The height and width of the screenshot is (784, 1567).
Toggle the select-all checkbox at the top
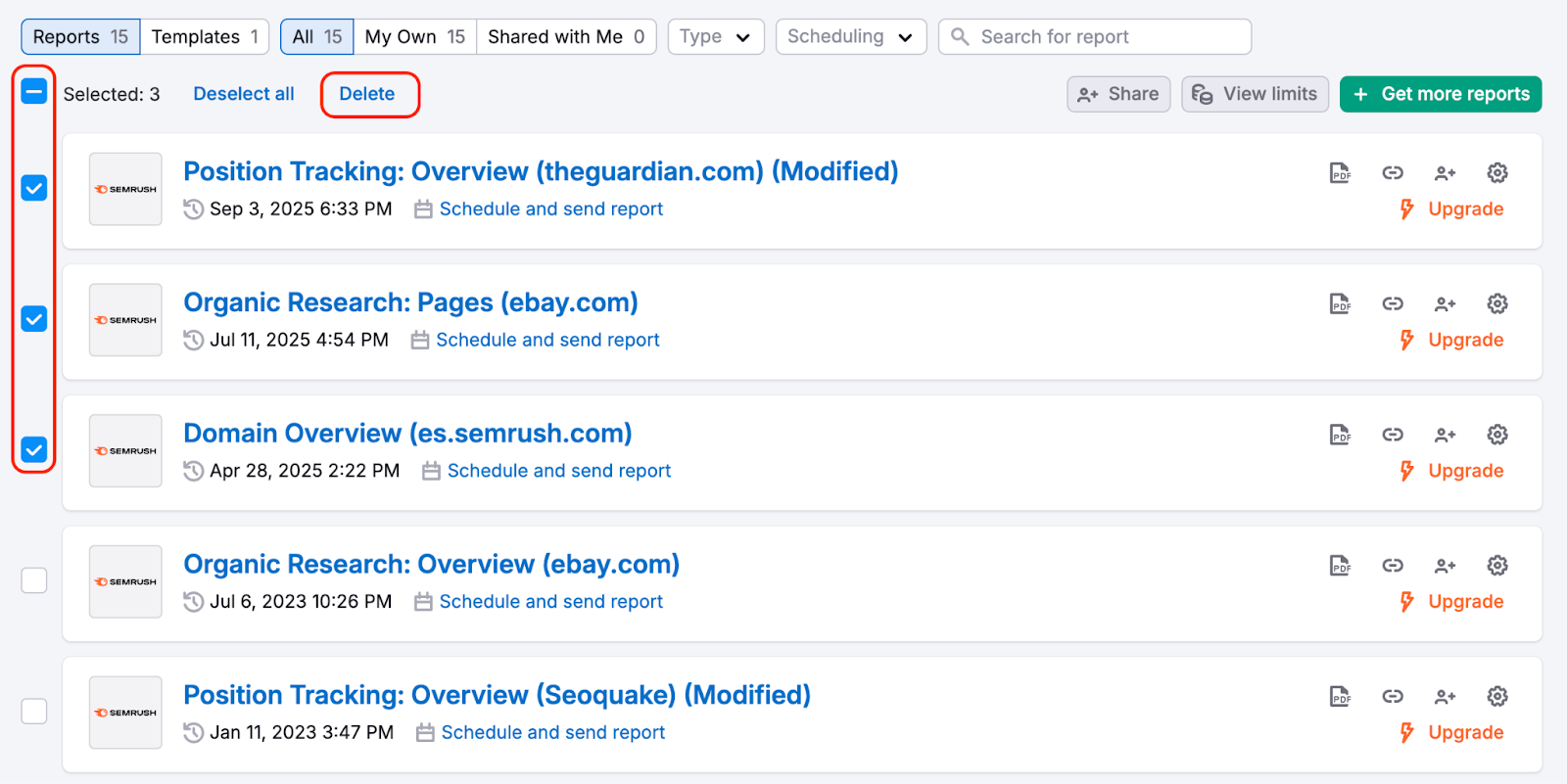pos(34,92)
